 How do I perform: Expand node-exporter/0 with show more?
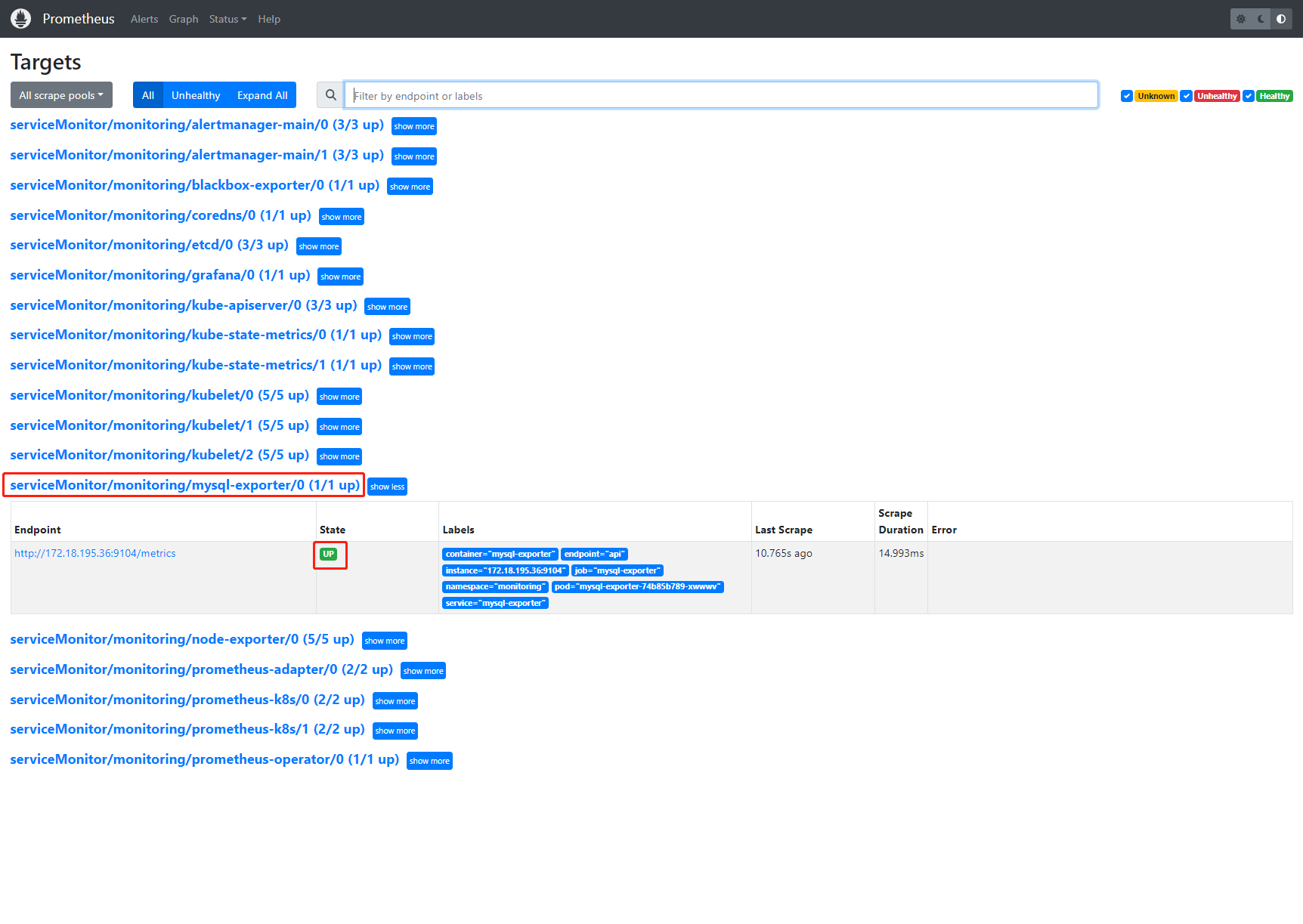[x=385, y=641]
